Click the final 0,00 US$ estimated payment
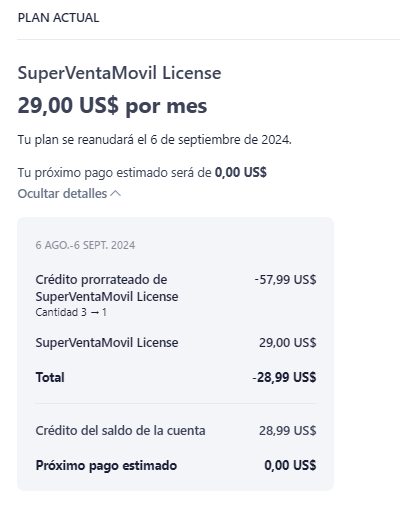The width and height of the screenshot is (400, 513). [x=290, y=465]
